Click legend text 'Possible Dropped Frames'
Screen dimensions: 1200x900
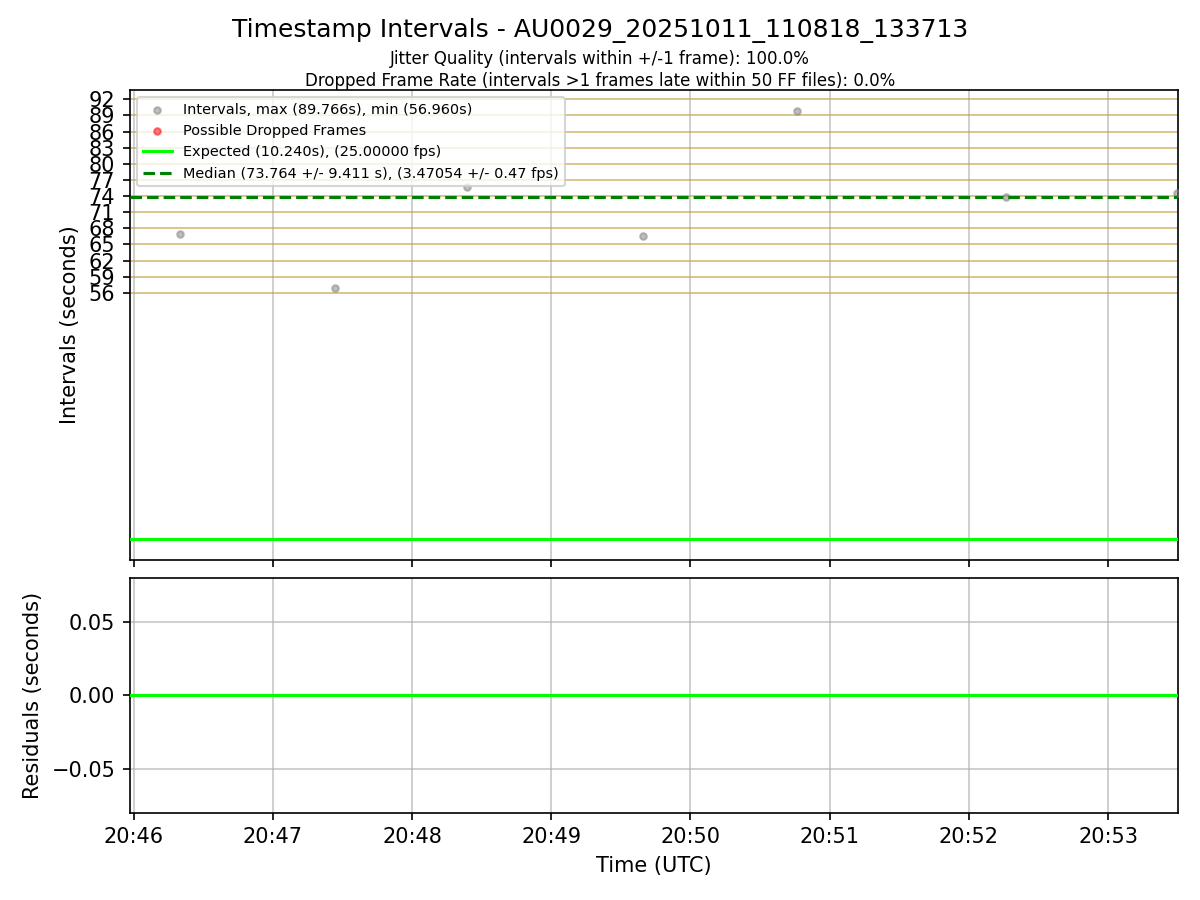[274, 130]
